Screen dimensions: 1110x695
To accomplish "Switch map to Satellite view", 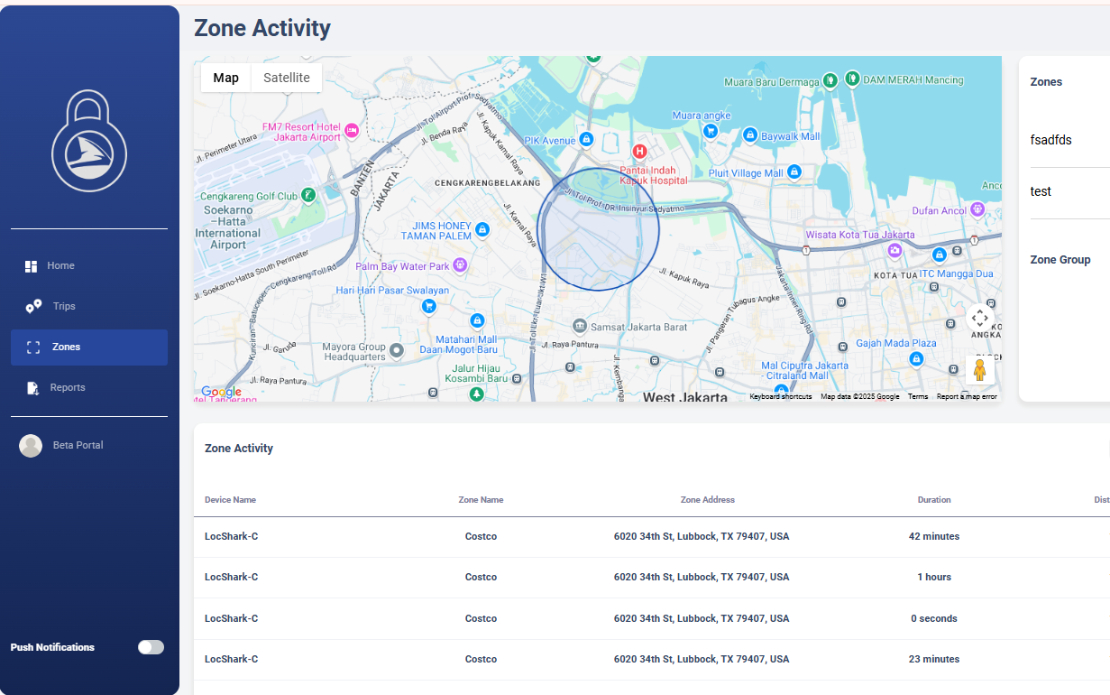I will tap(287, 78).
